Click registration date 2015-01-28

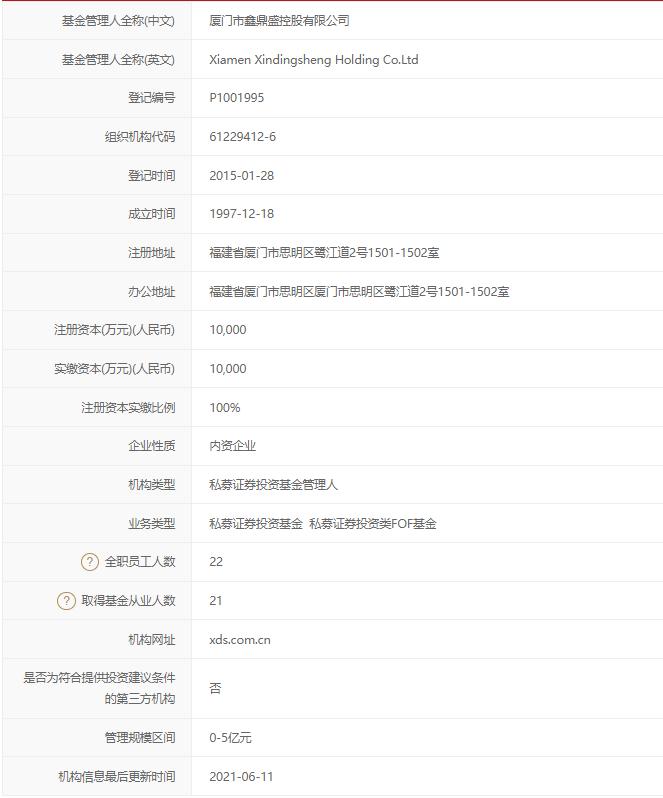tap(242, 176)
